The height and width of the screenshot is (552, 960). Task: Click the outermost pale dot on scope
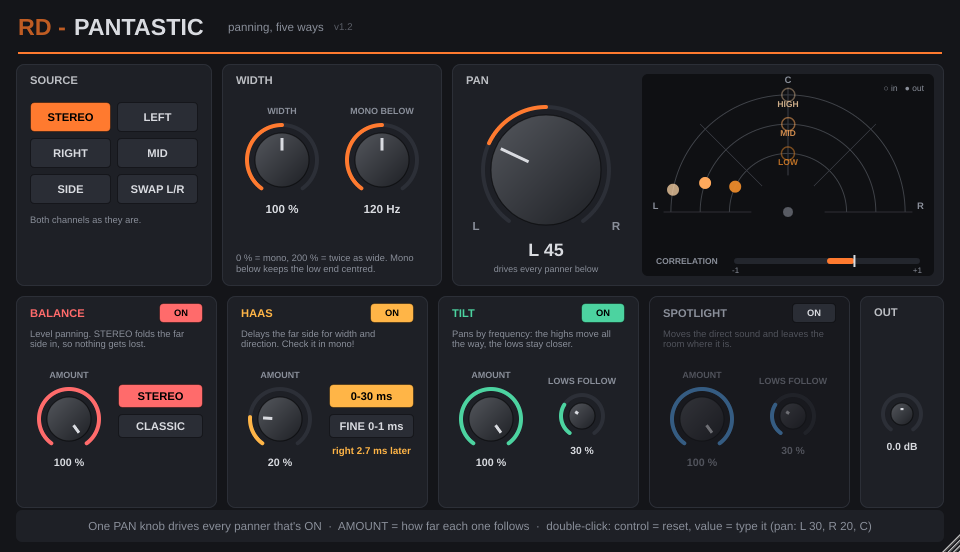coord(673,190)
